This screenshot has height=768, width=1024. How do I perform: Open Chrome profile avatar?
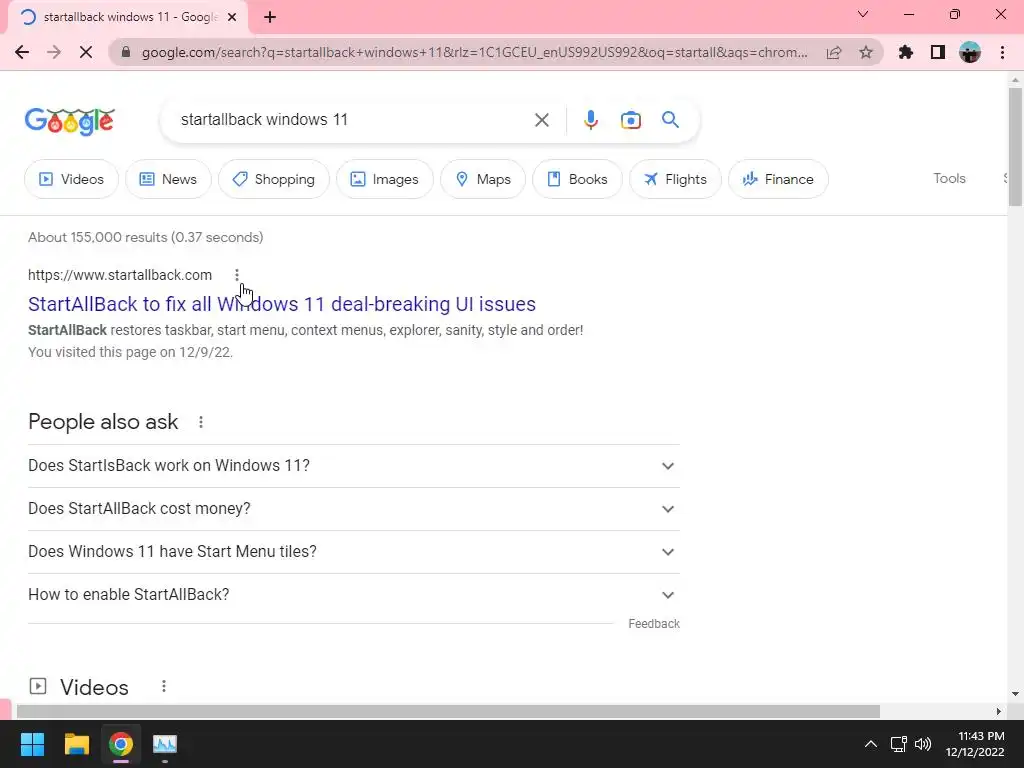click(x=970, y=52)
